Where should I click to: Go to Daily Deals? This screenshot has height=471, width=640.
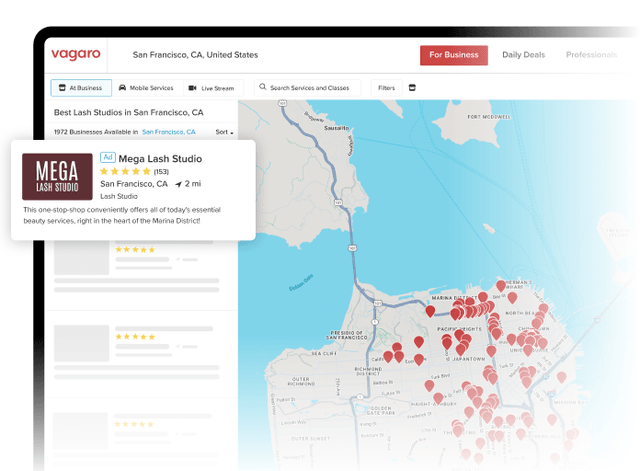tap(524, 55)
